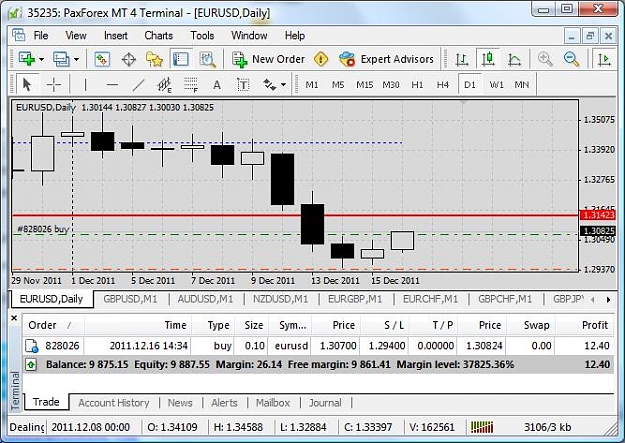Click the Profiles icon

click(61, 59)
